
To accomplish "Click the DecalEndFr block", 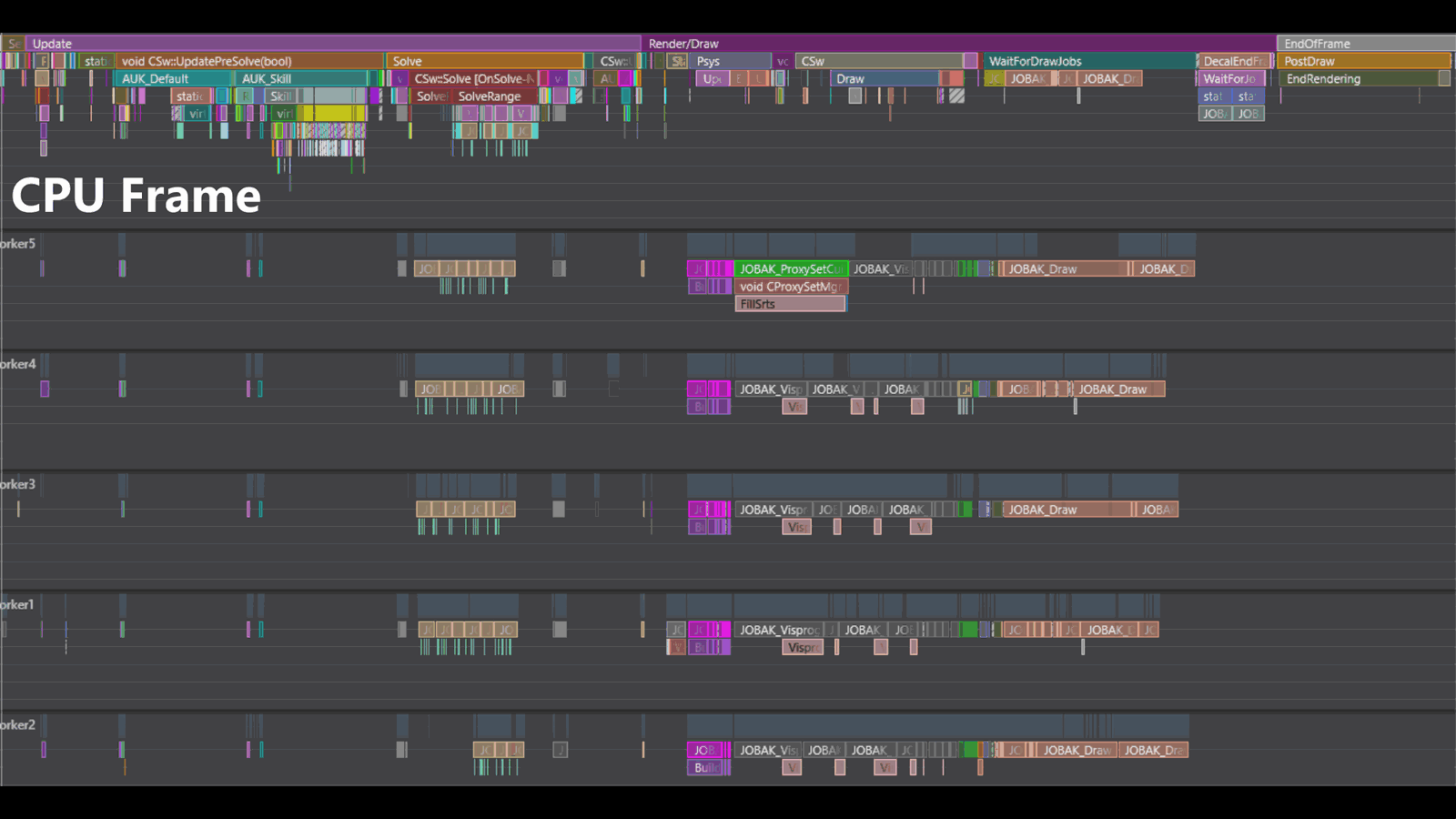I will point(1233,61).
